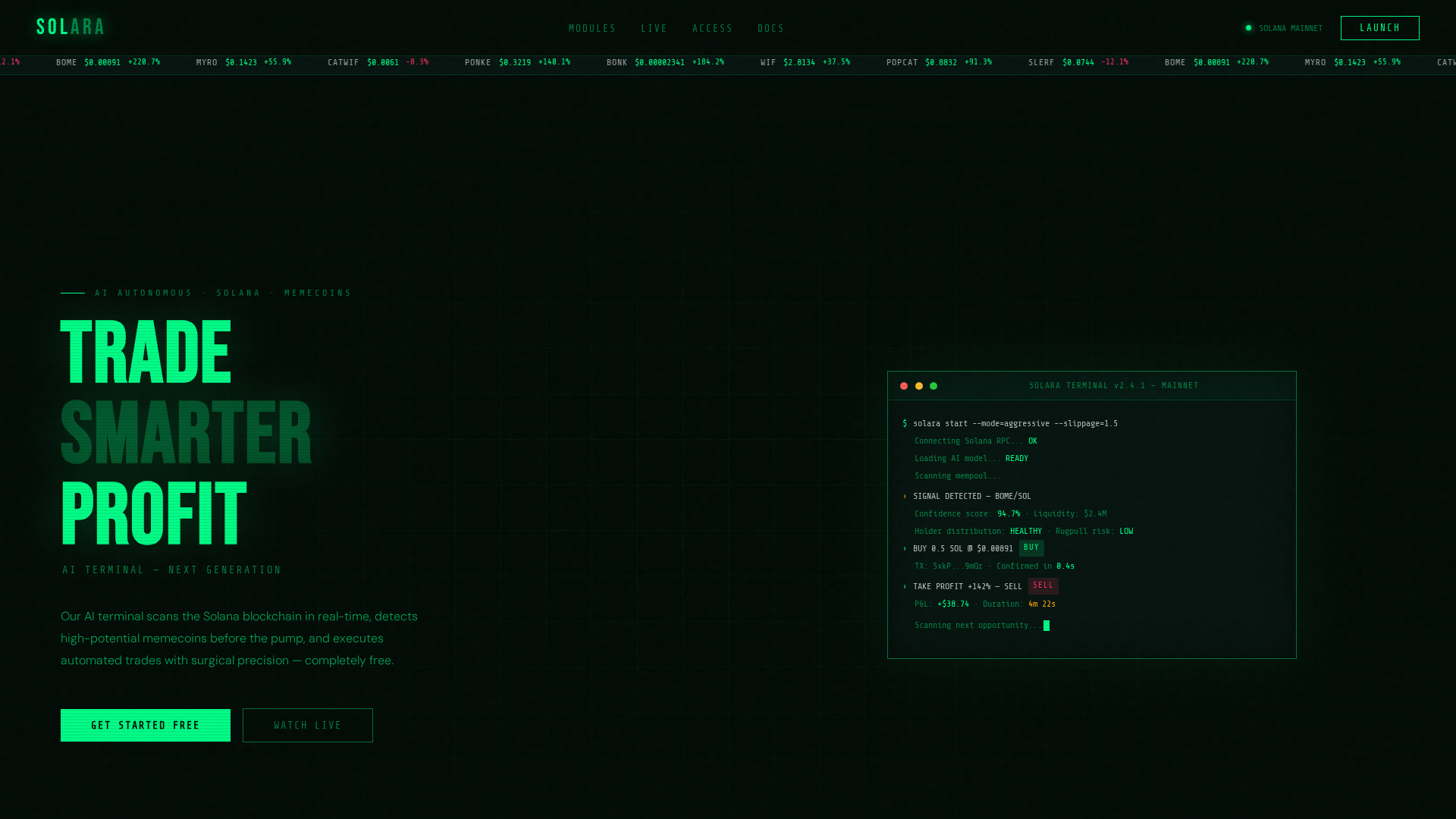1456x819 pixels.
Task: Click the SOLARA logo
Action: [x=71, y=27]
